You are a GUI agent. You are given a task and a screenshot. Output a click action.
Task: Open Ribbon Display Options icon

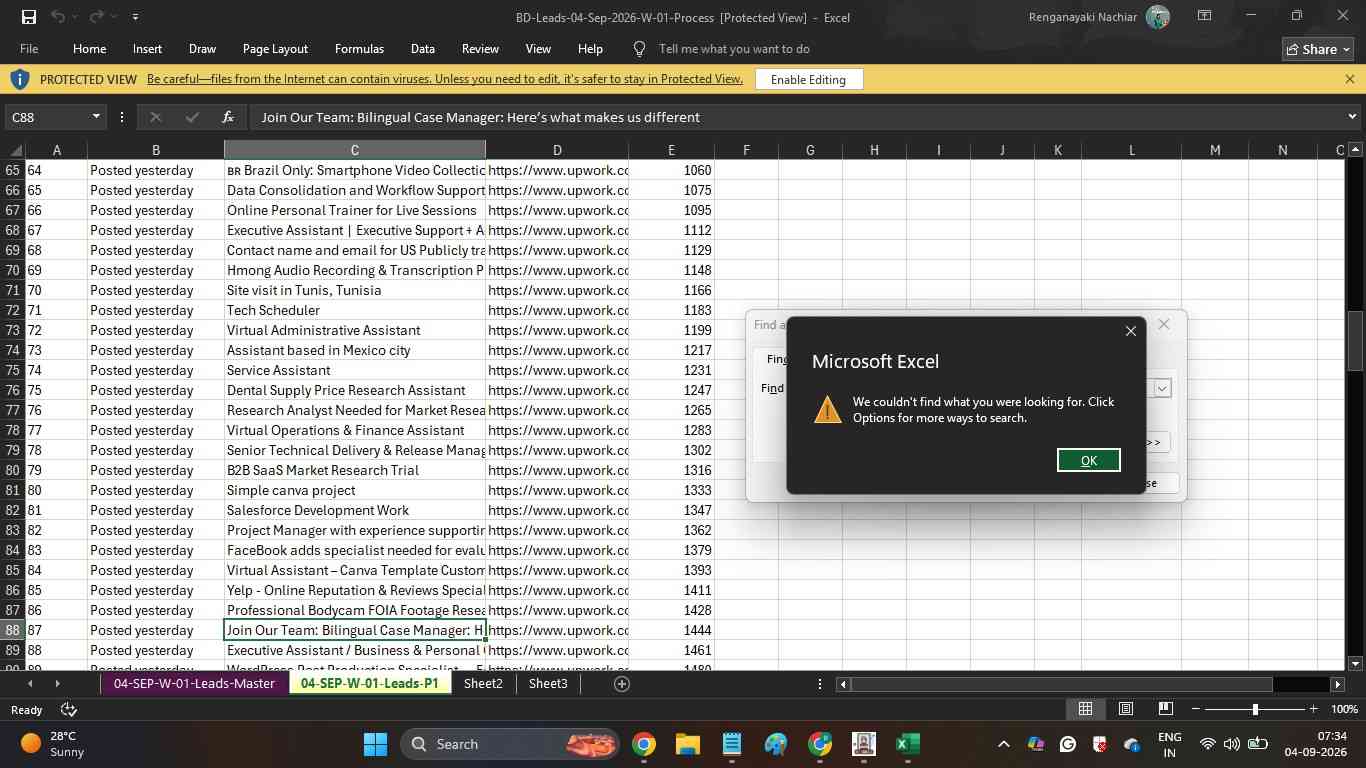[1205, 16]
